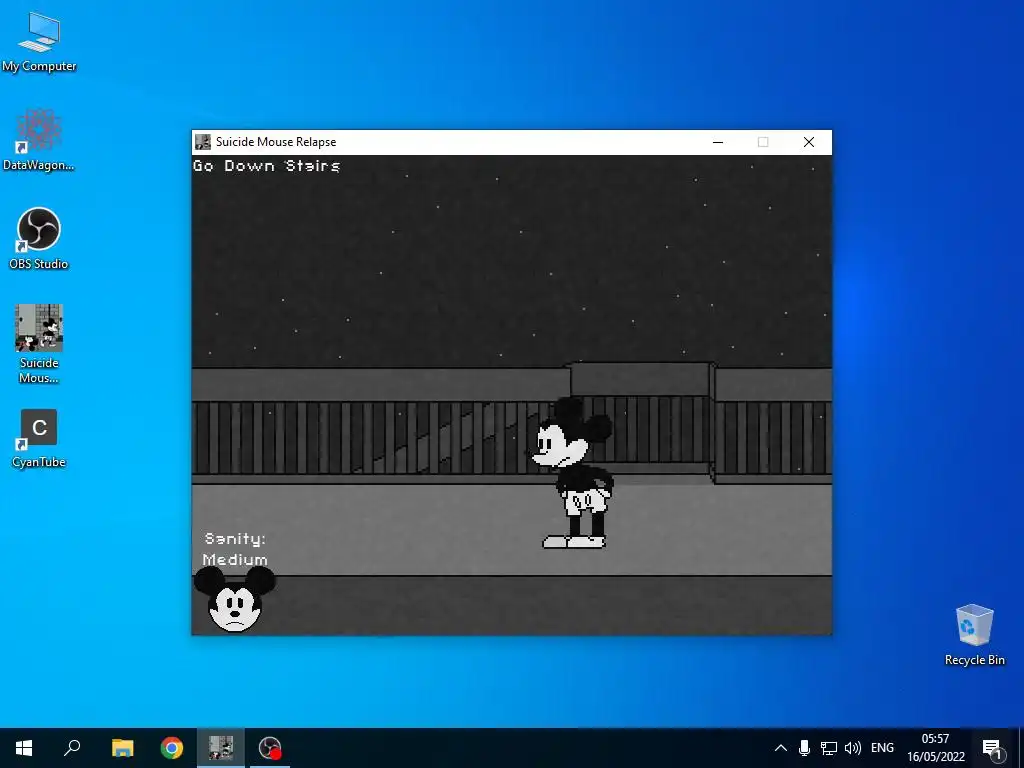This screenshot has width=1024, height=768.
Task: Click the game window title bar icon
Action: tap(203, 142)
